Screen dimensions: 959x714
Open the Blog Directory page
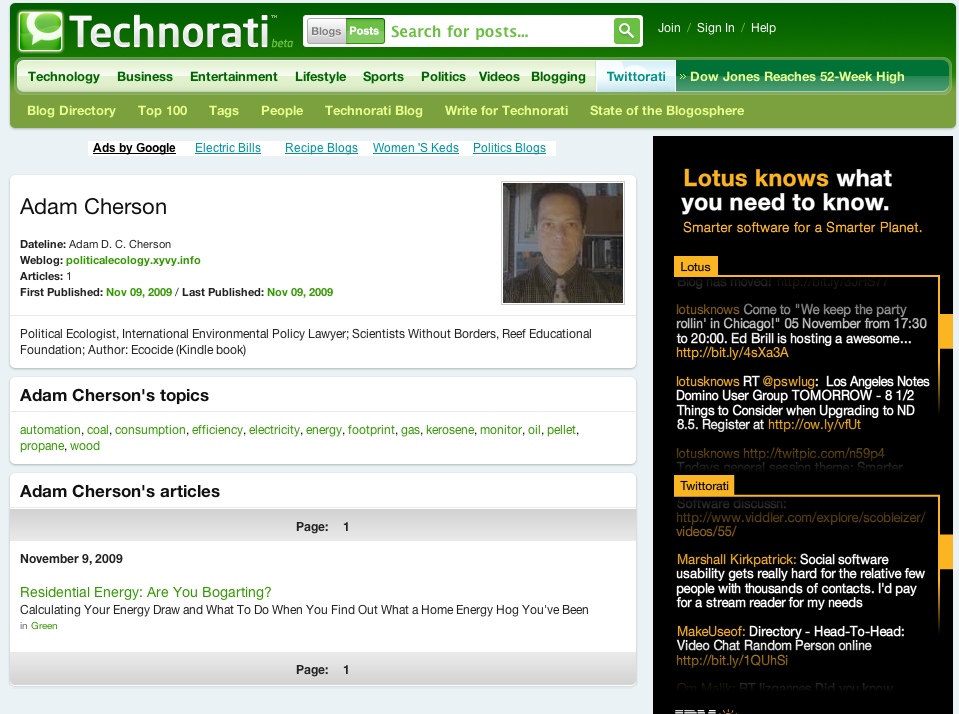[x=72, y=111]
